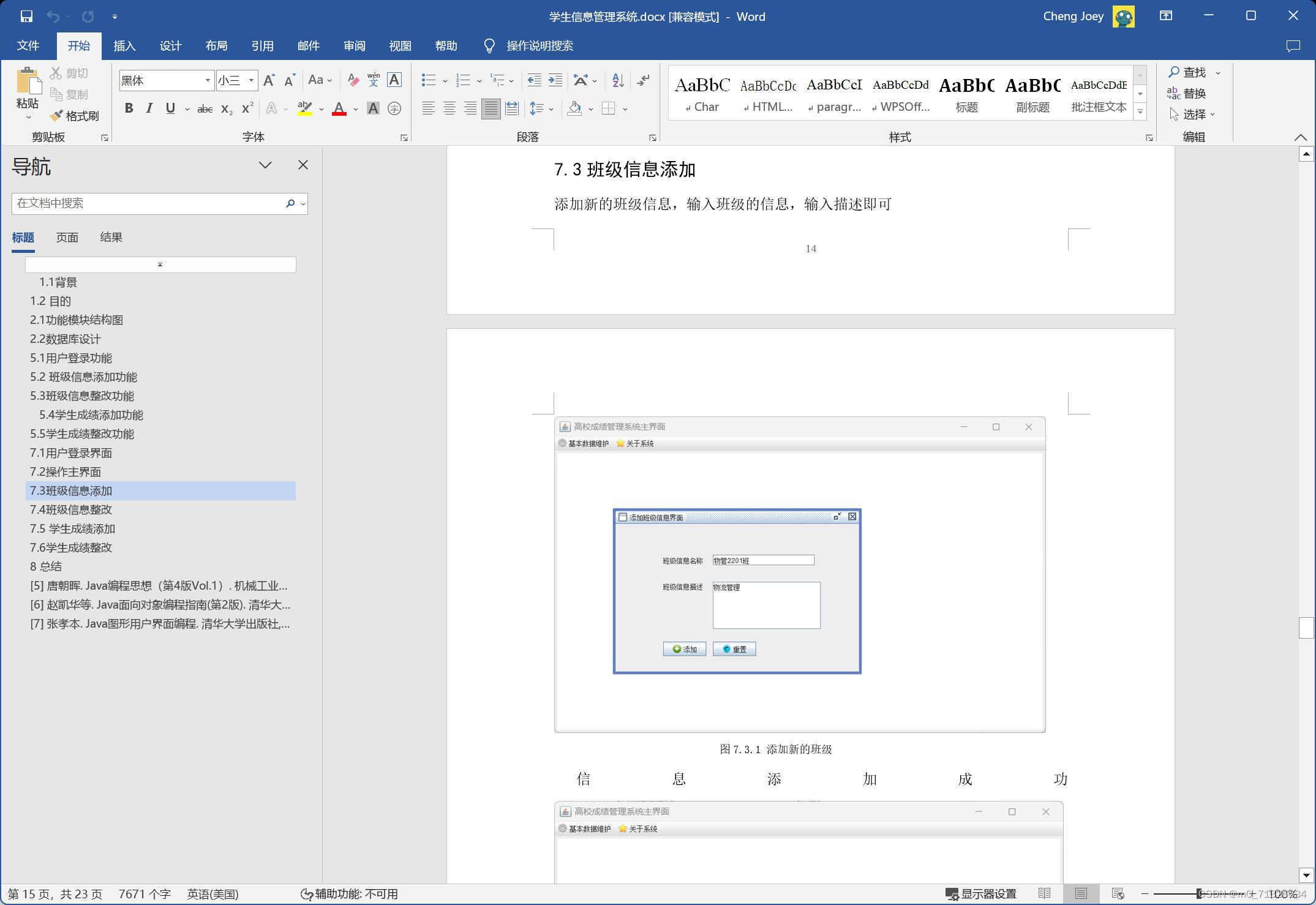1316x905 pixels.
Task: Jump to heading 7.4班级信息整改
Action: (71, 509)
